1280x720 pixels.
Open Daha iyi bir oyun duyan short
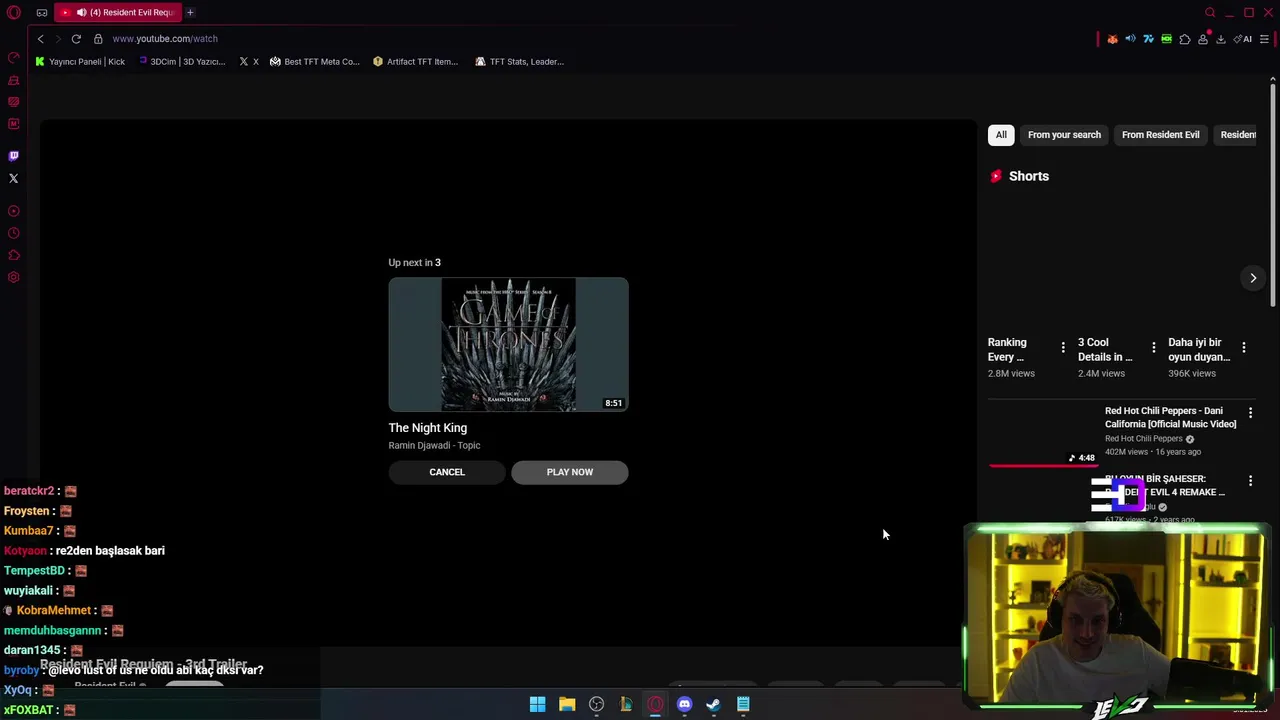point(1199,349)
